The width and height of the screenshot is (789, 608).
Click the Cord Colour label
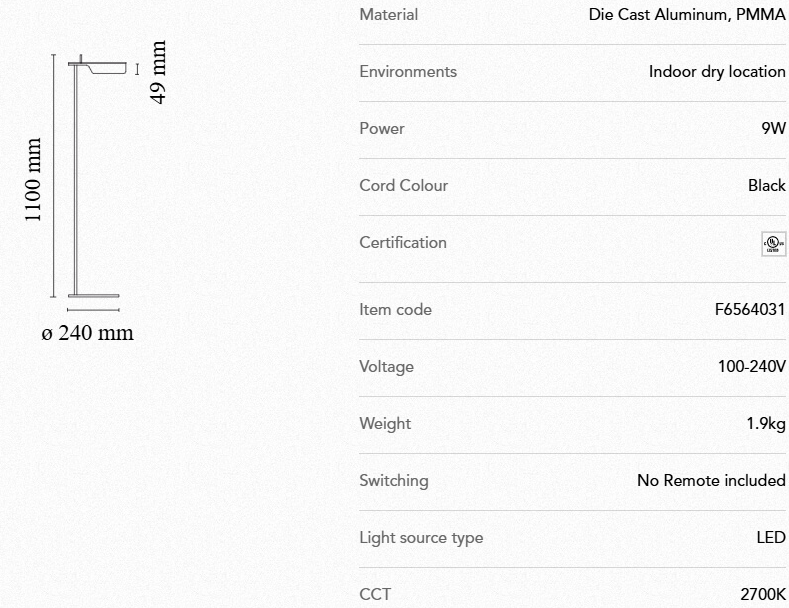[x=403, y=186]
